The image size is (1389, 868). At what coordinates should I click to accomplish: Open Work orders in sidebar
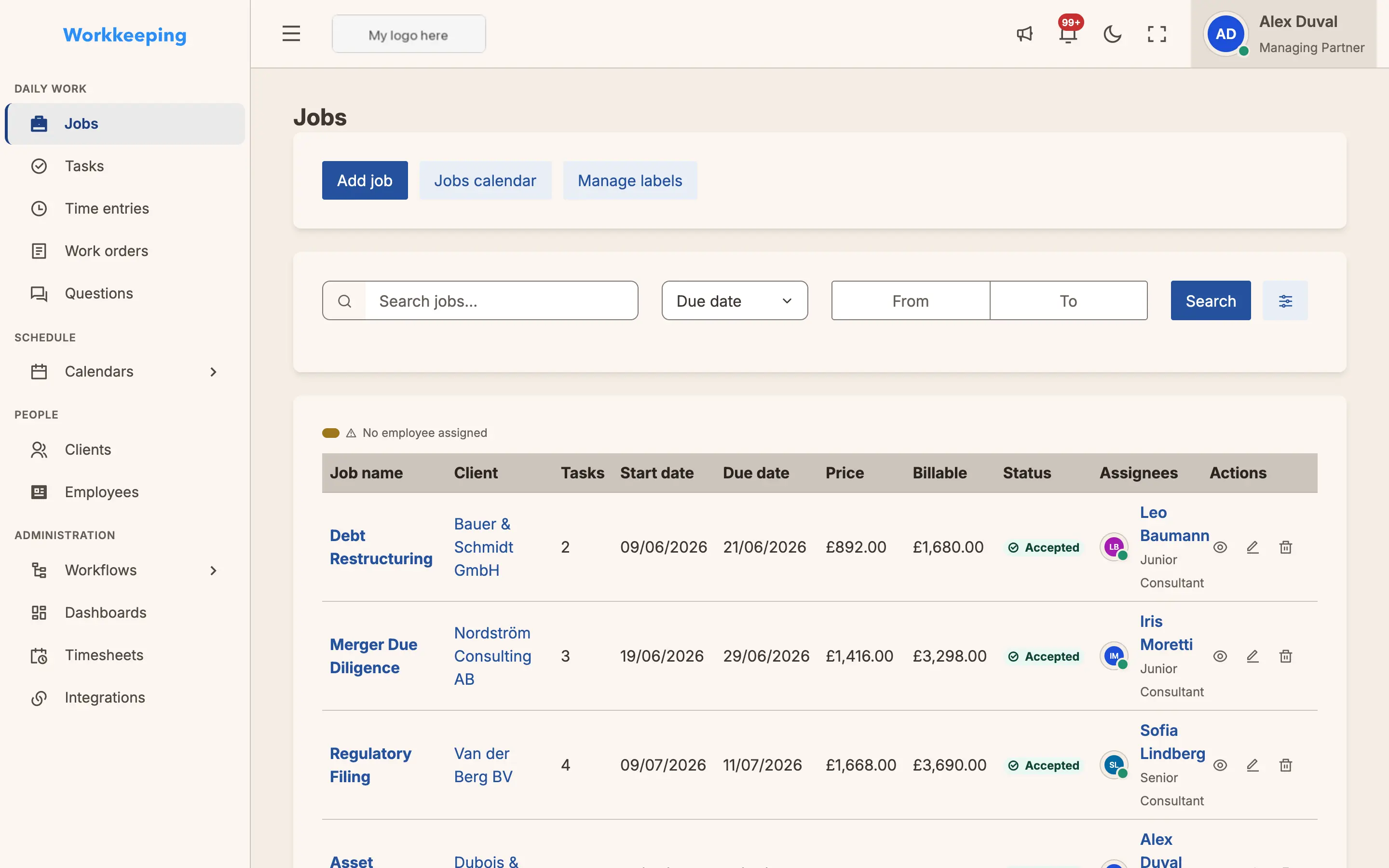124,251
